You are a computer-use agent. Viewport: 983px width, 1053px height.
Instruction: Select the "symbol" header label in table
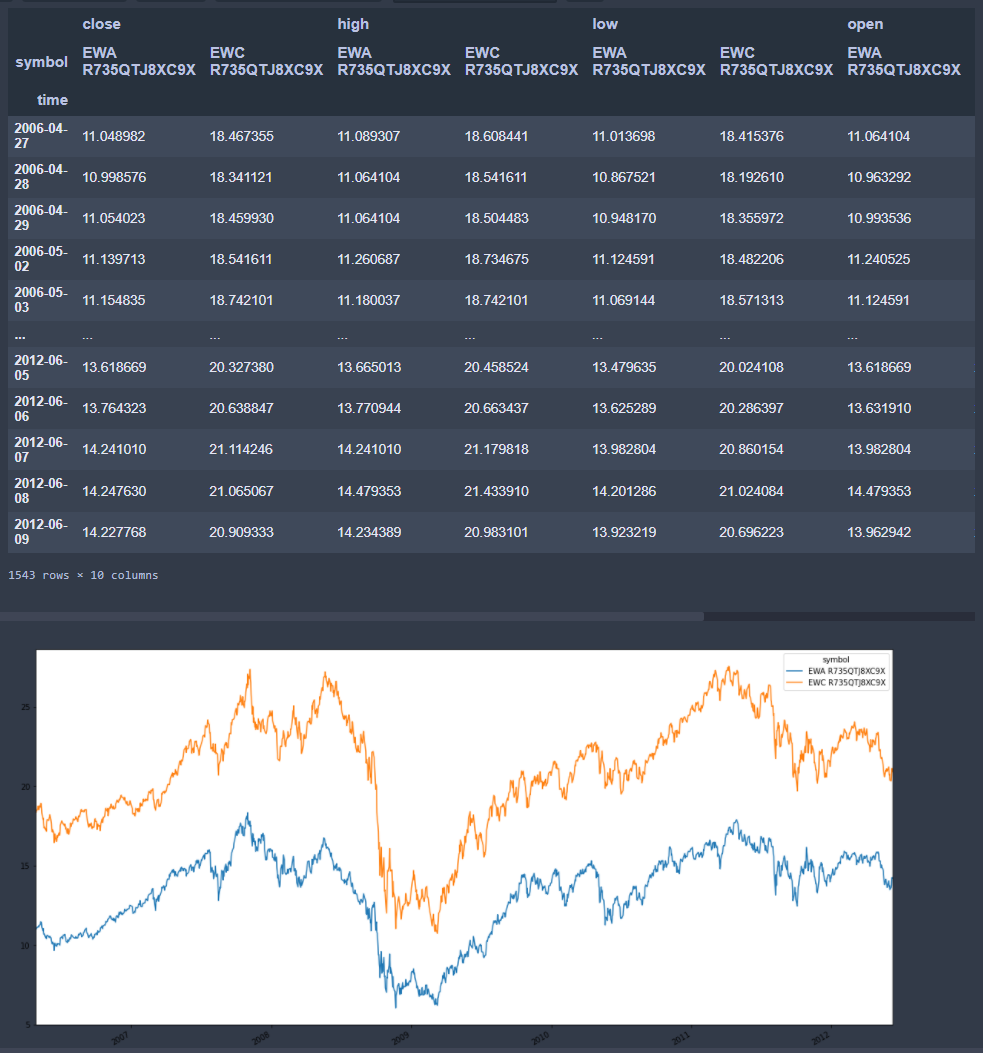click(x=40, y=61)
